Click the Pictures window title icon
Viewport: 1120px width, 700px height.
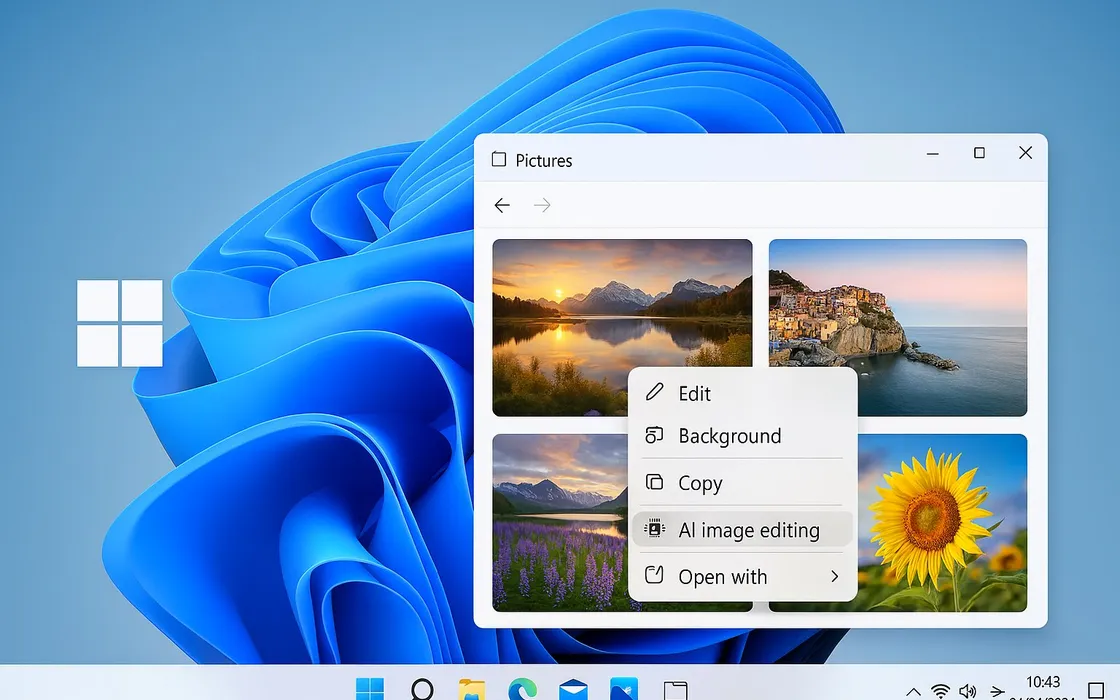pos(499,159)
